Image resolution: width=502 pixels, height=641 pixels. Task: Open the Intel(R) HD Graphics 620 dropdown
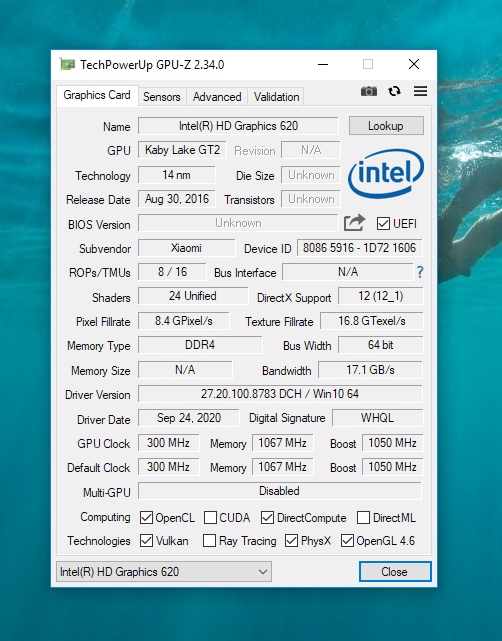164,572
